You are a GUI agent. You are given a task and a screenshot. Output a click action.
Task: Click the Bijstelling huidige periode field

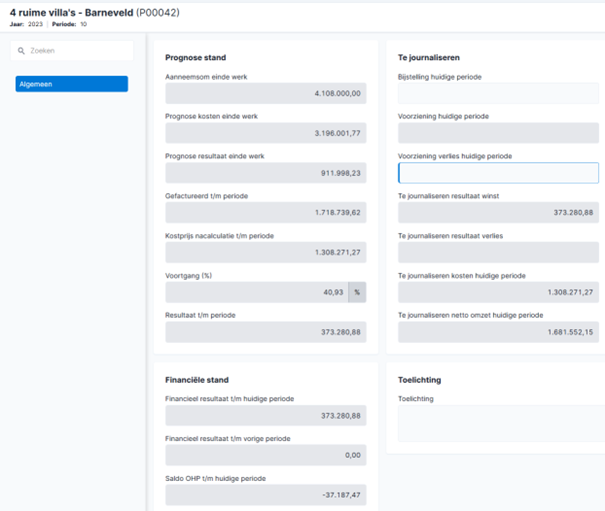pyautogui.click(x=498, y=93)
